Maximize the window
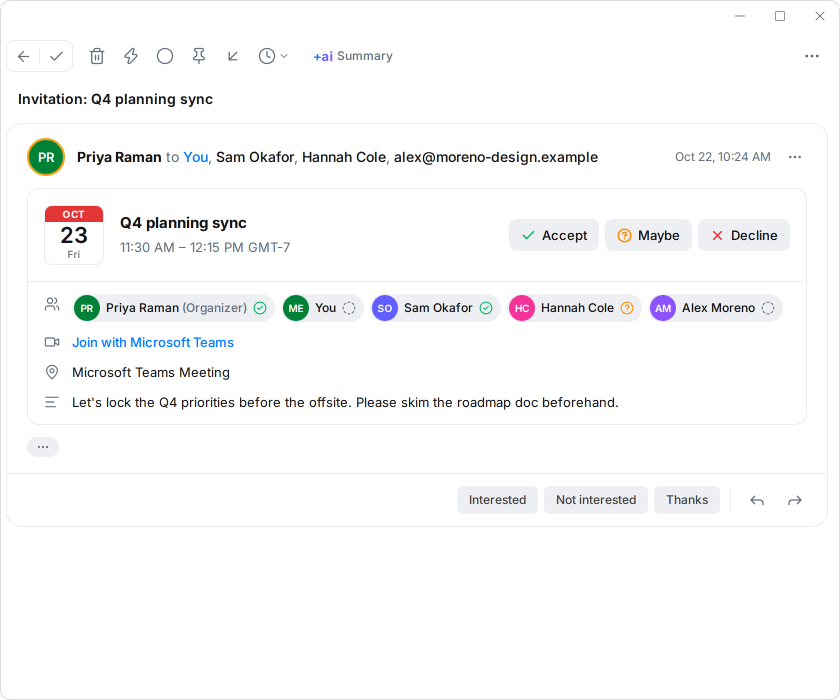The image size is (840, 700). coord(780,16)
